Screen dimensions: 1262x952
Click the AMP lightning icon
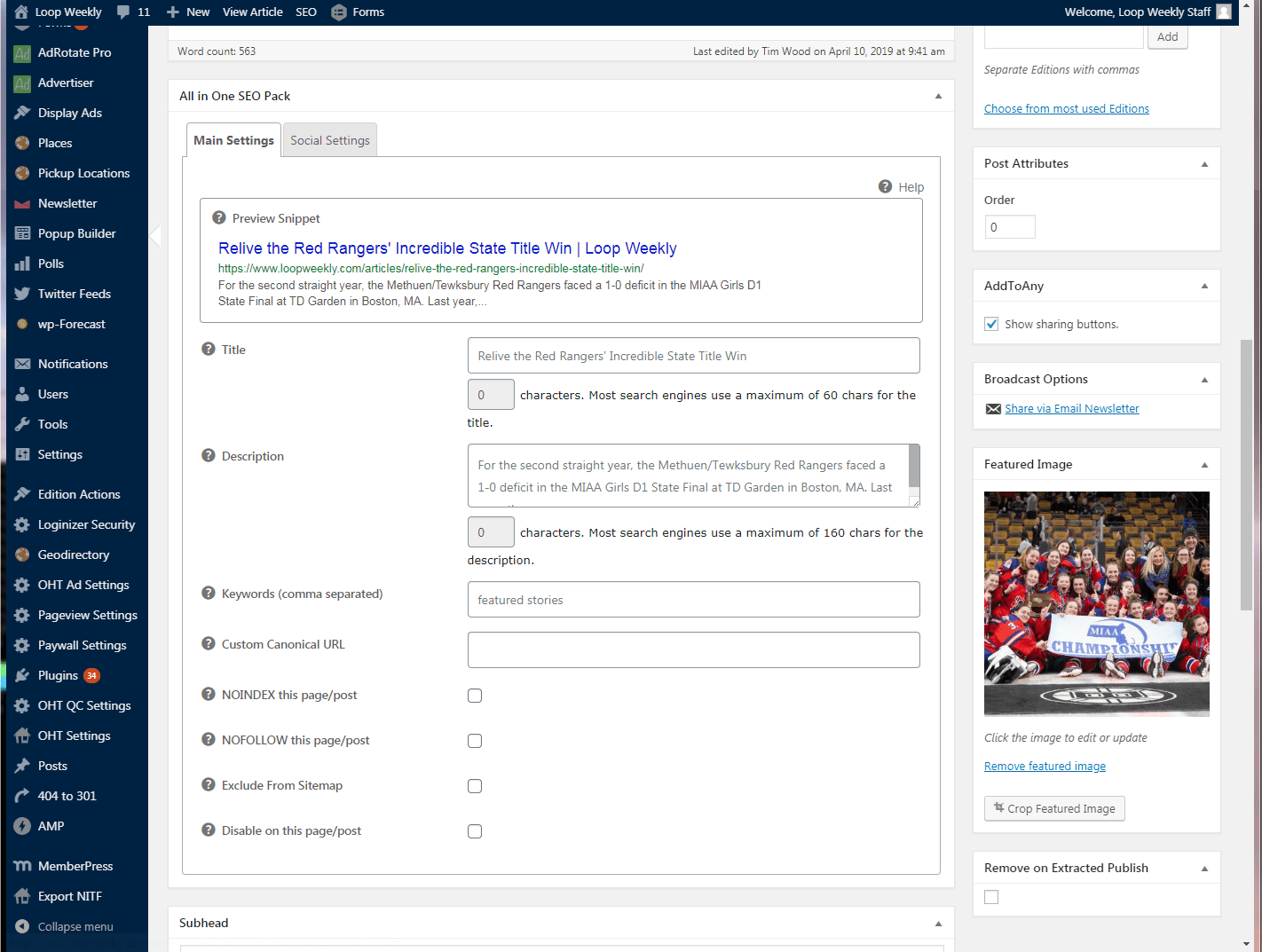click(22, 826)
